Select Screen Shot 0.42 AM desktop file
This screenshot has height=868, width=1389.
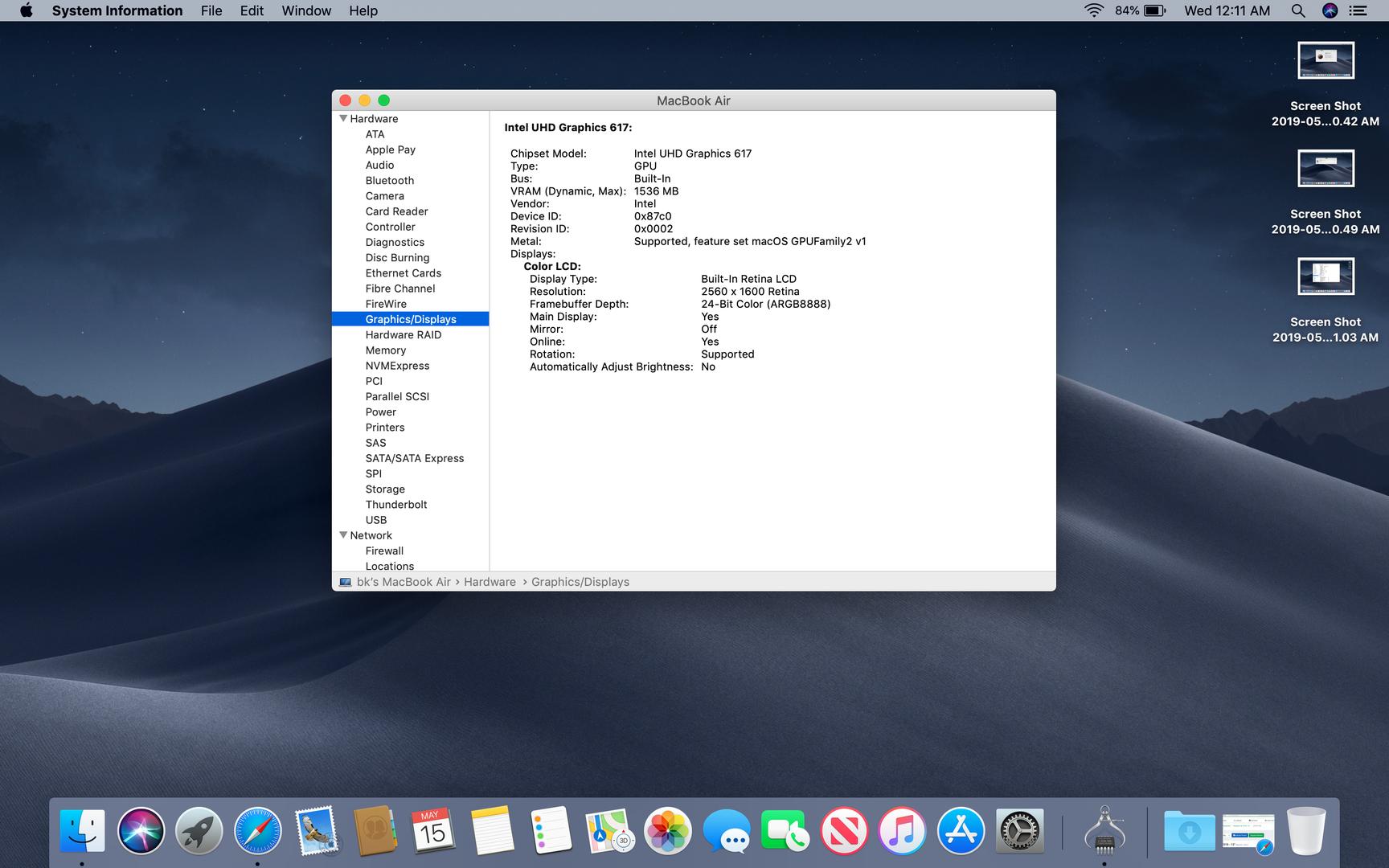tap(1325, 61)
